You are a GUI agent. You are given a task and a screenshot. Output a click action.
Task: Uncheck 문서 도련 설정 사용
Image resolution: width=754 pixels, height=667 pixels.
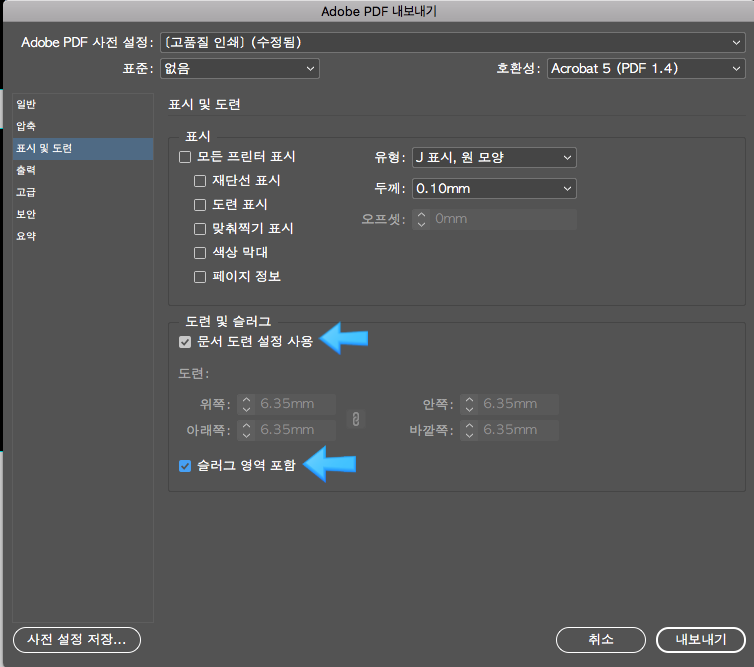[185, 342]
